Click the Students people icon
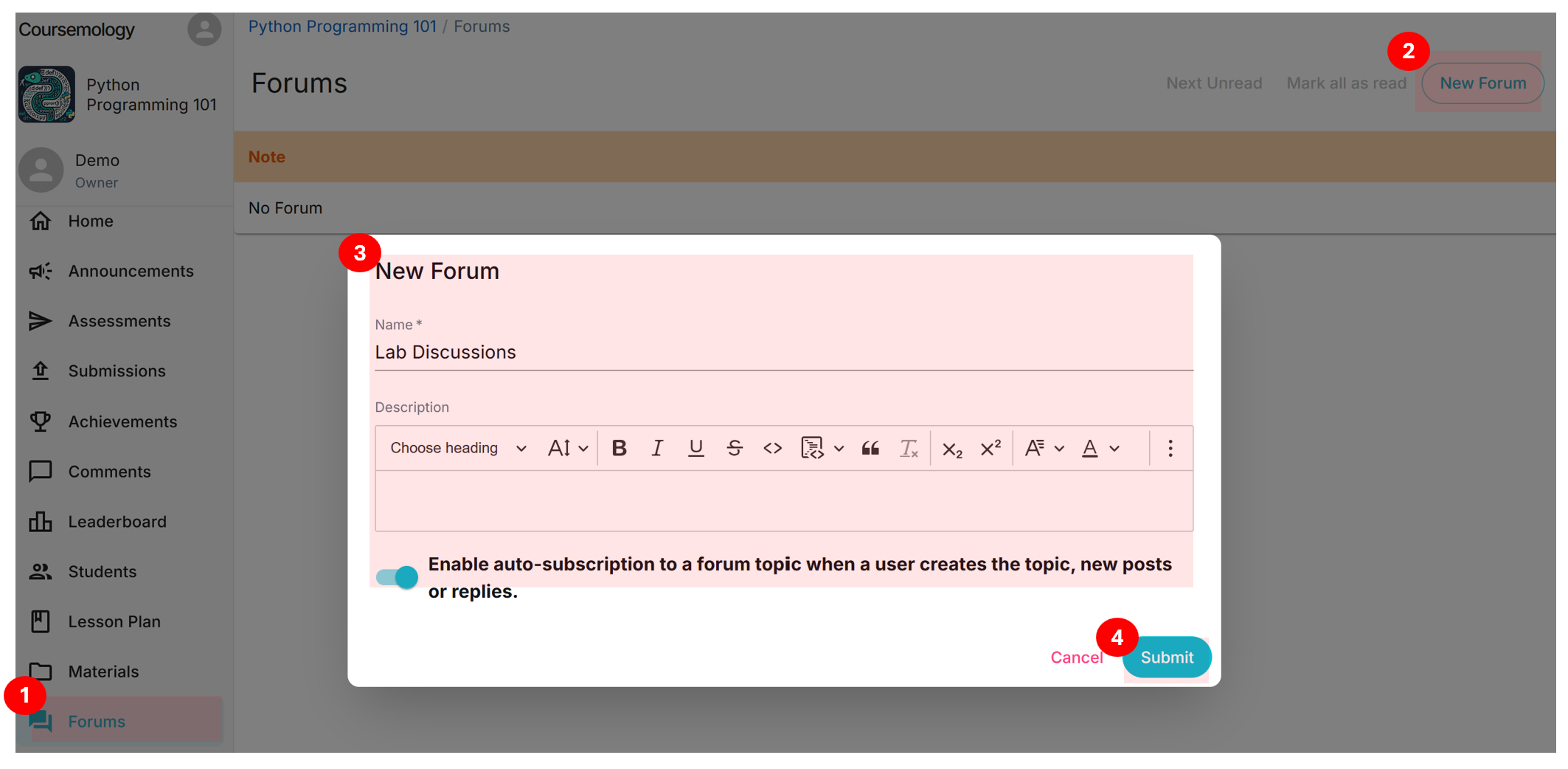Screen dimensions: 1568x769 (41, 572)
